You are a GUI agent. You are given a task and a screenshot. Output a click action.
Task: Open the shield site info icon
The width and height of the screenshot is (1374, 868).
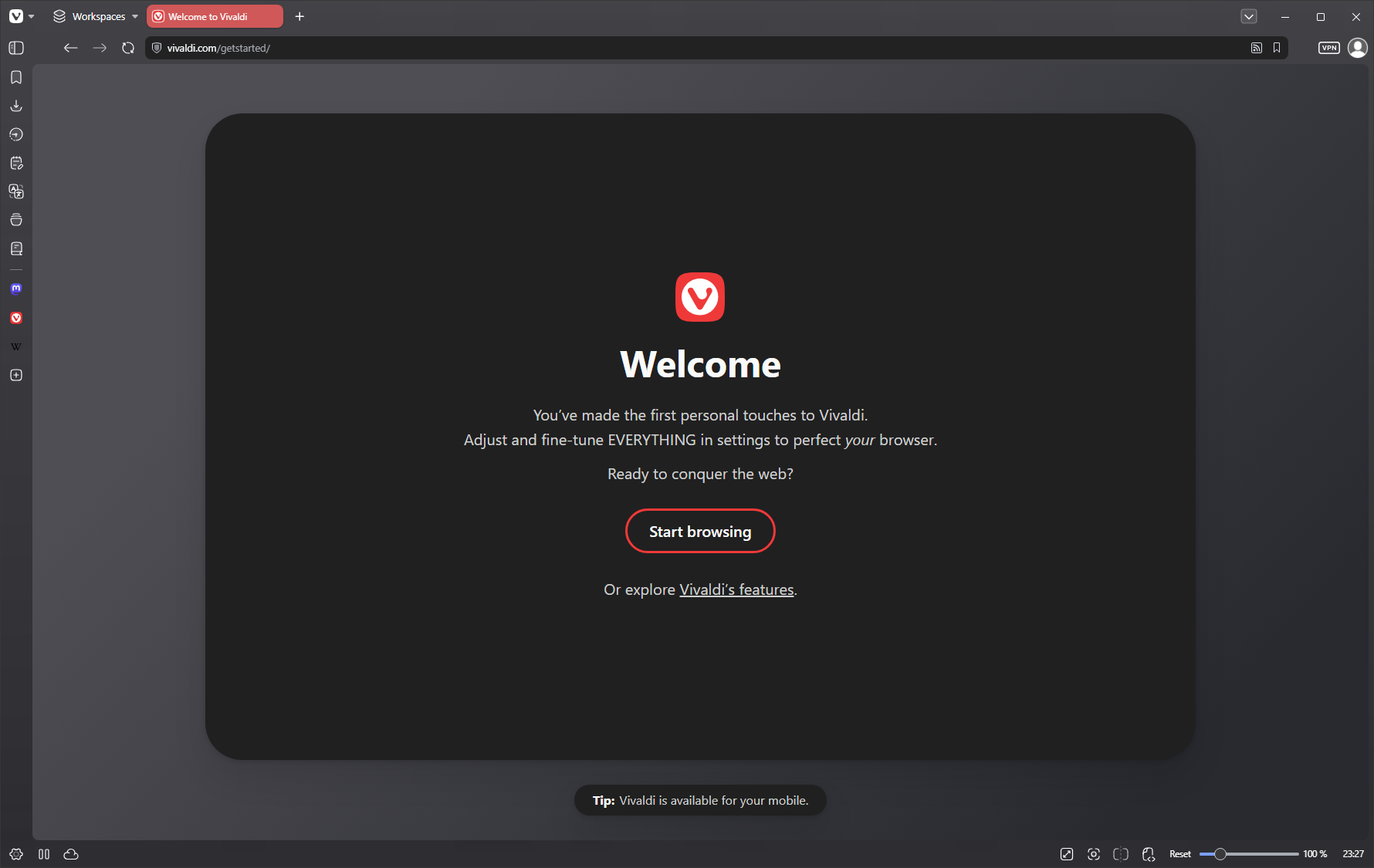157,48
